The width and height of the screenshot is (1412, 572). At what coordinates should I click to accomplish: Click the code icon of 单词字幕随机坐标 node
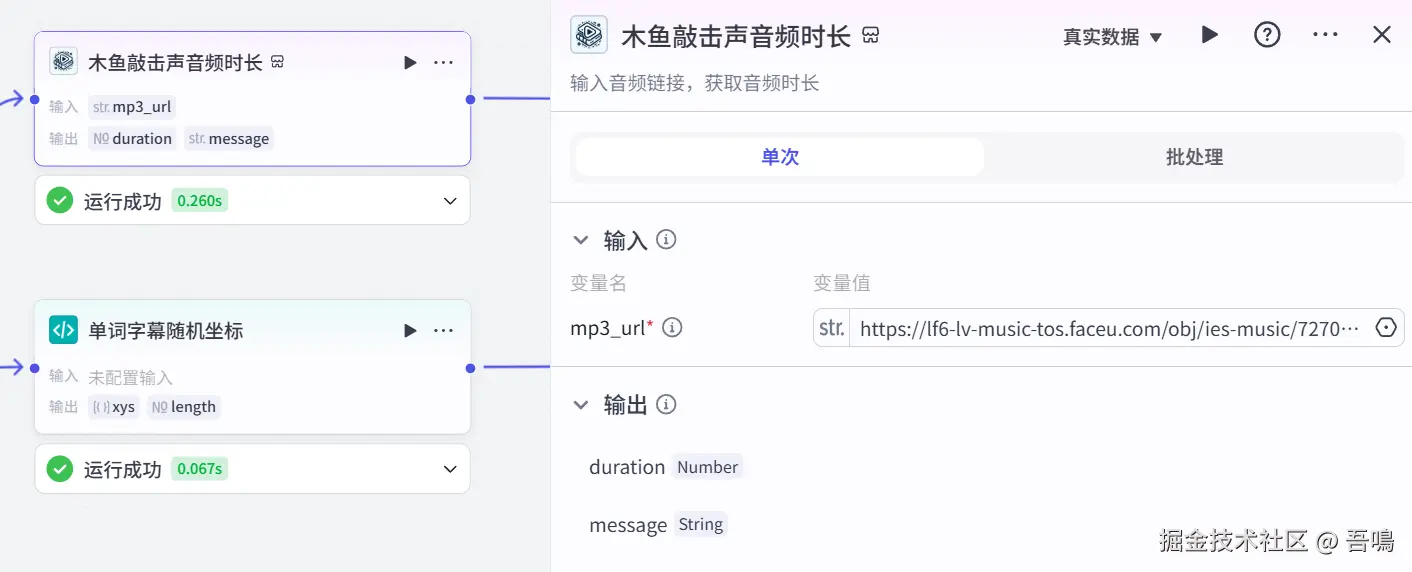coord(64,330)
